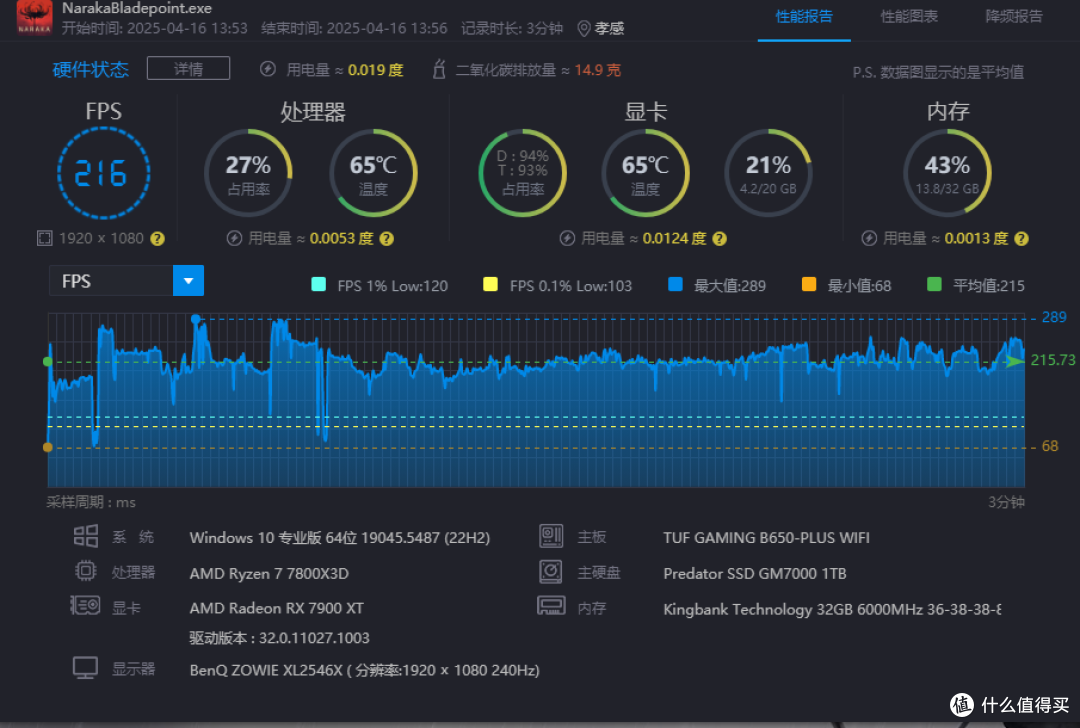Click the text AMD Ryzen 7 7800X3D
Viewport: 1080px width, 728px height.
coord(269,573)
